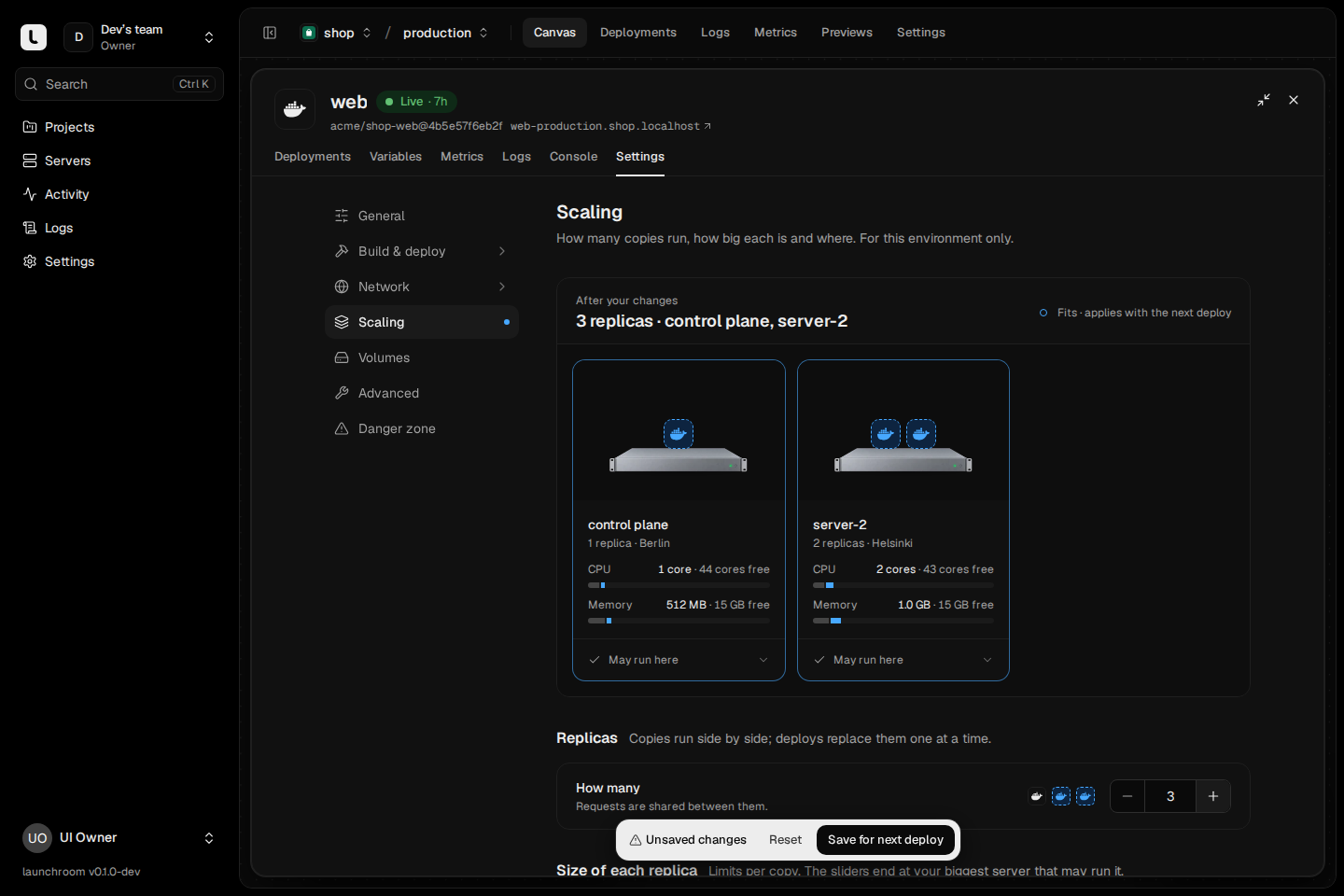Open server-2 May run here dropdown
Image resolution: width=1344 pixels, height=896 pixels.
tap(903, 660)
